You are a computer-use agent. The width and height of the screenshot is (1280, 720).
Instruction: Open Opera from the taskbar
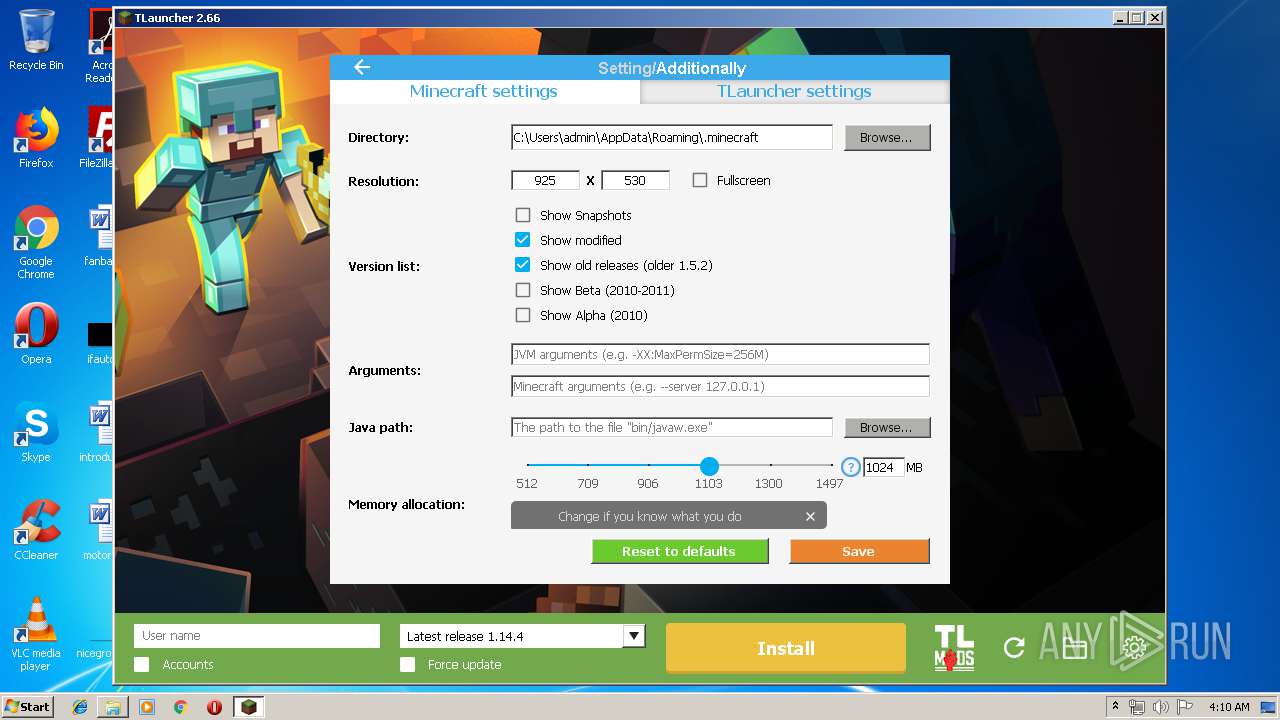(214, 707)
